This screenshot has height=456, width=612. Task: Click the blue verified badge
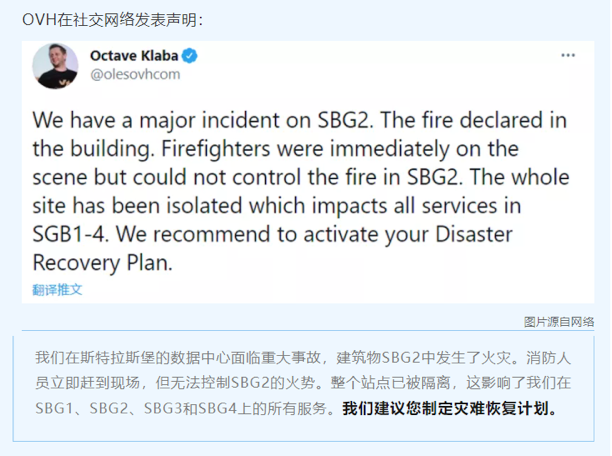pyautogui.click(x=188, y=56)
